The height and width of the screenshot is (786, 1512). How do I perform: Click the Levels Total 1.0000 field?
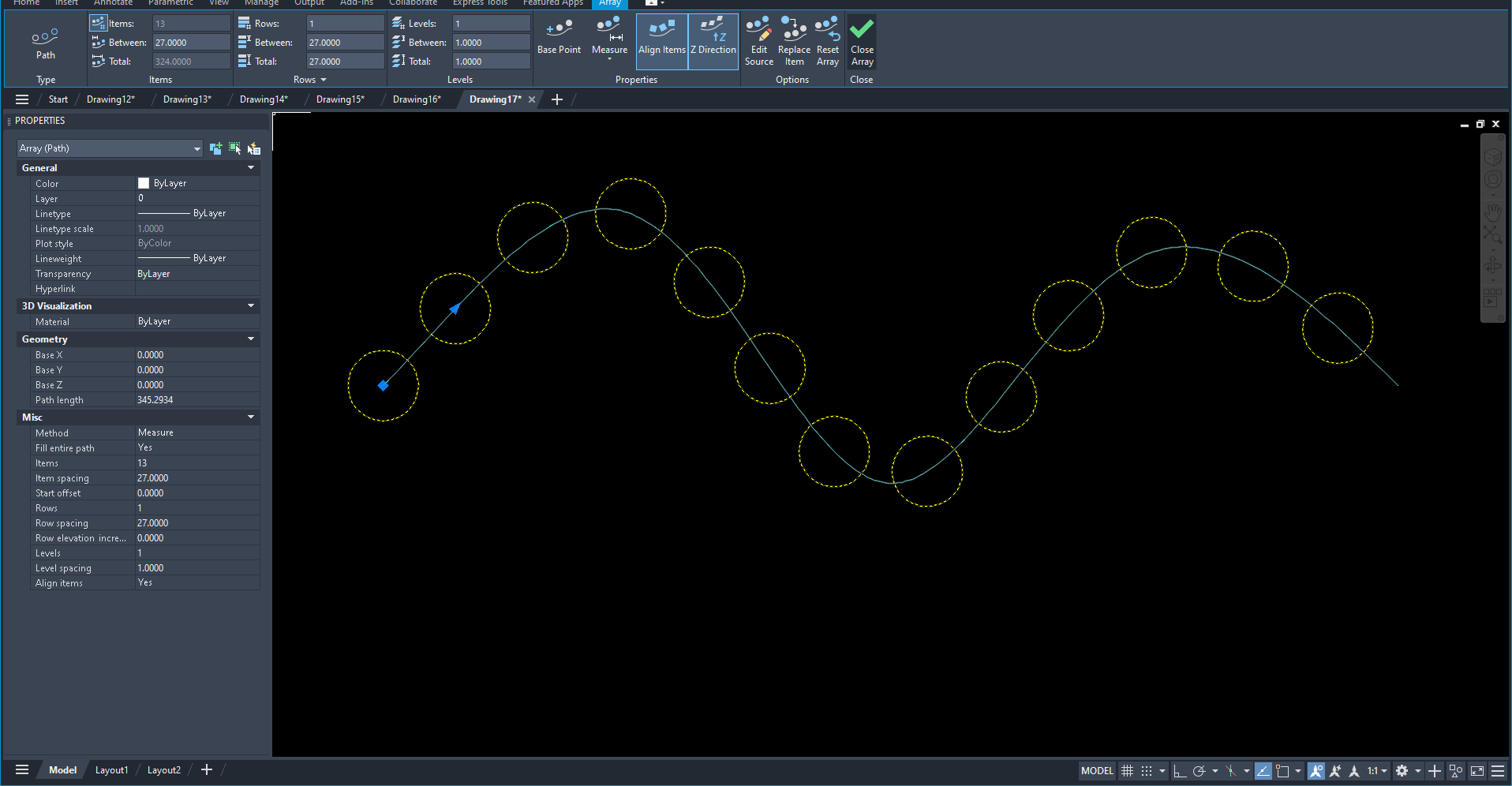pyautogui.click(x=491, y=62)
